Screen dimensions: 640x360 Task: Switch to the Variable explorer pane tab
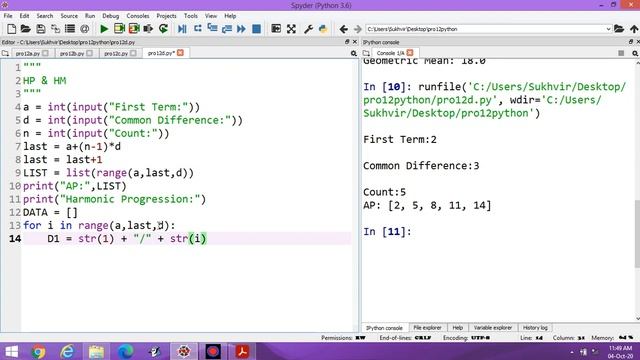click(492, 328)
